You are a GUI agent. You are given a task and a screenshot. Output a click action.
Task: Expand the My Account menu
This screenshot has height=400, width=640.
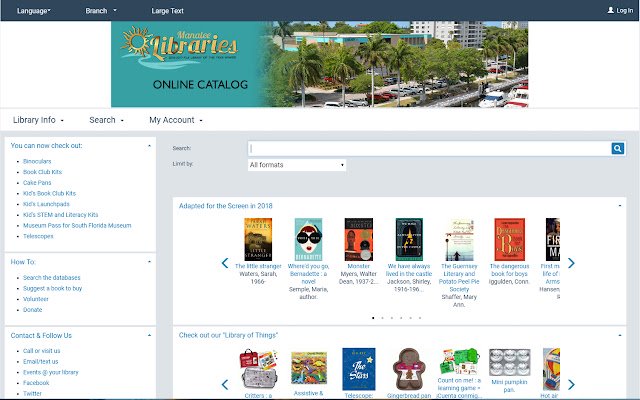[x=176, y=120]
